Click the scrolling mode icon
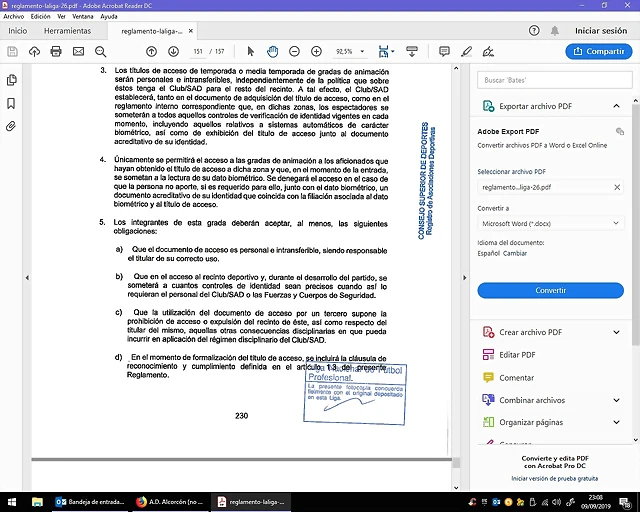Screen dimensions: 640x512 412,51
